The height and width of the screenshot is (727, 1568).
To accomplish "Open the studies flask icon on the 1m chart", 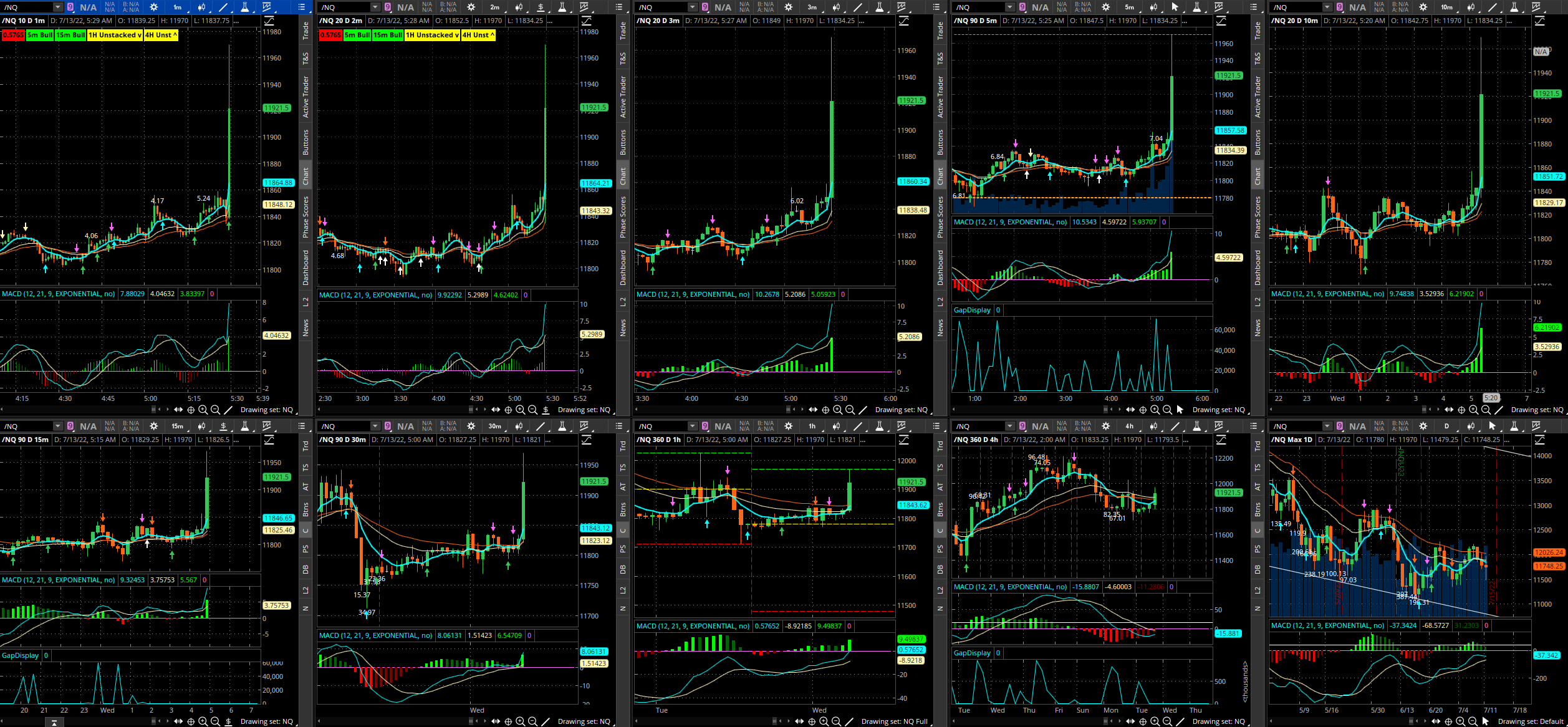I will (x=245, y=7).
